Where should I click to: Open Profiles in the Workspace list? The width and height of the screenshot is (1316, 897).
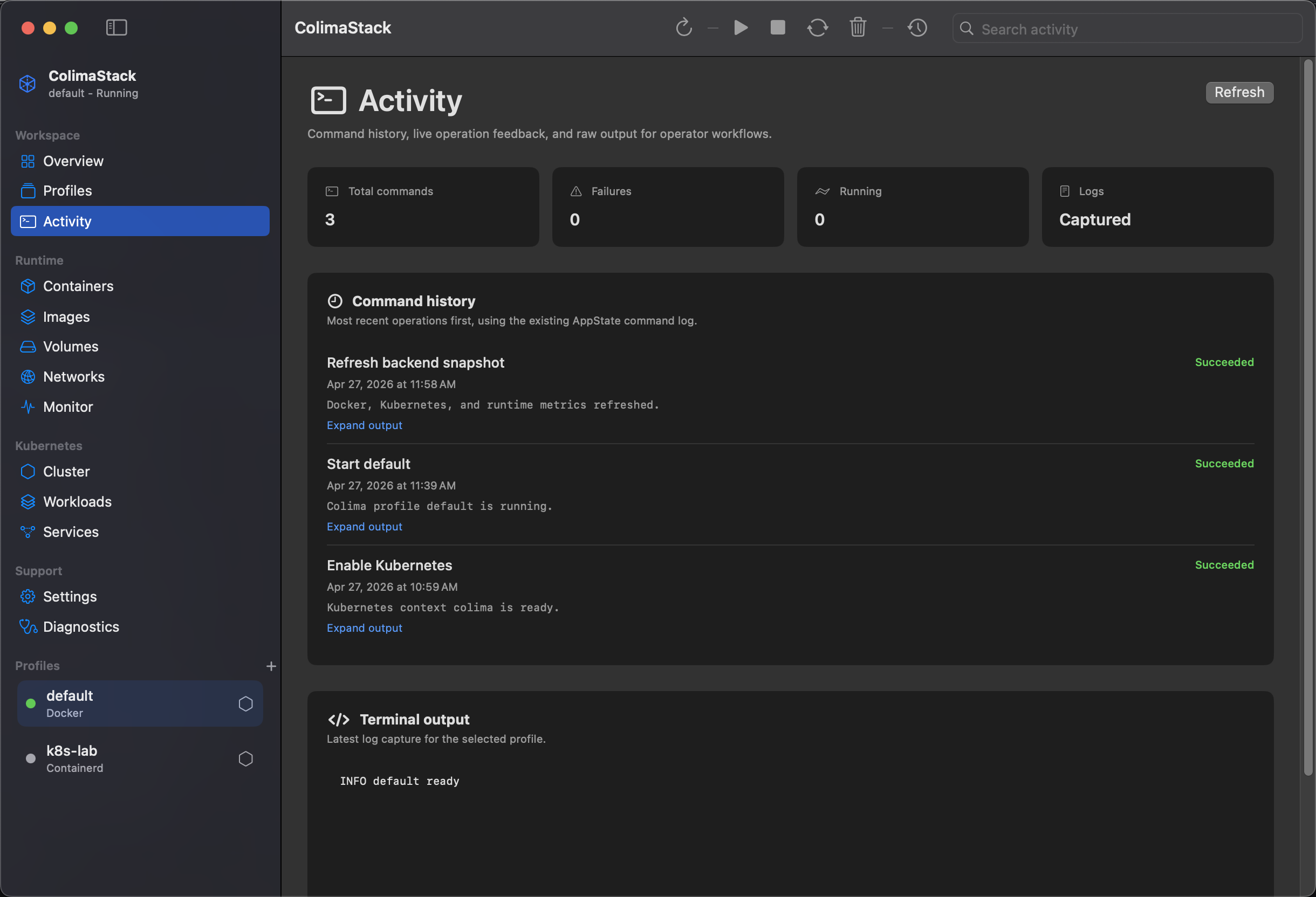[x=140, y=191]
